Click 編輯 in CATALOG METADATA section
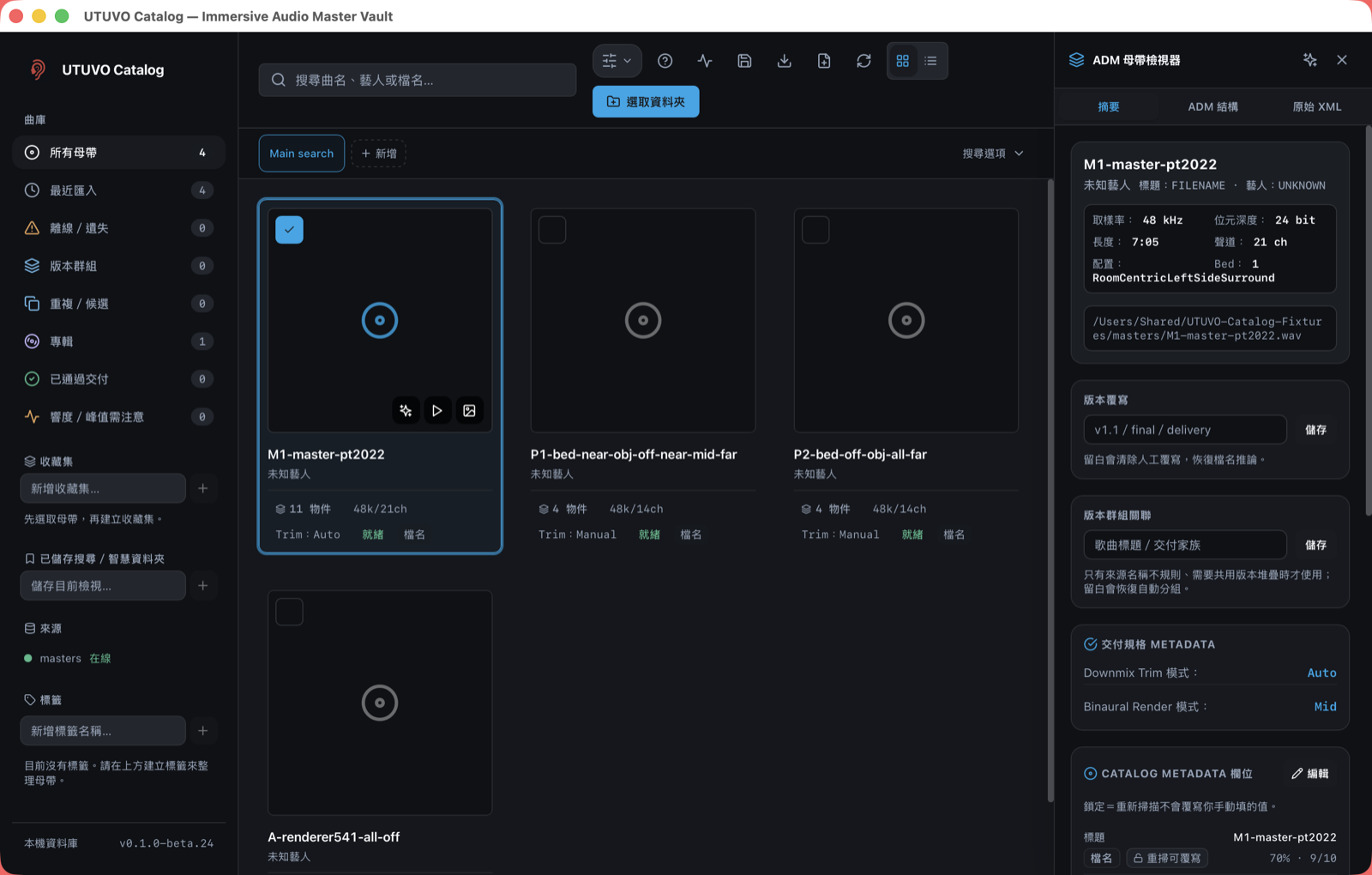Viewport: 1372px width, 875px height. coord(1310,774)
